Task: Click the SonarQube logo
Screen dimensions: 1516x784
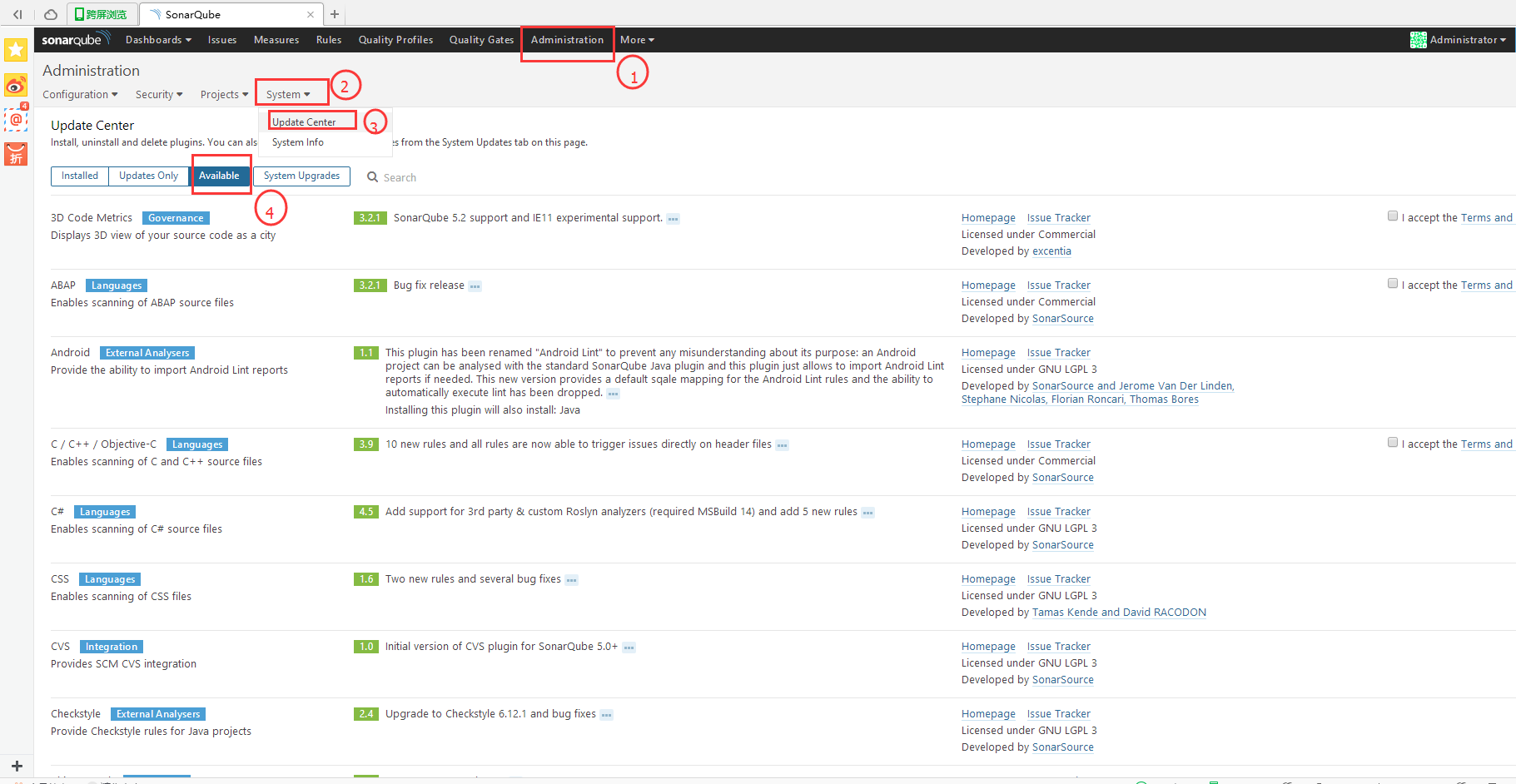Action: pos(76,39)
